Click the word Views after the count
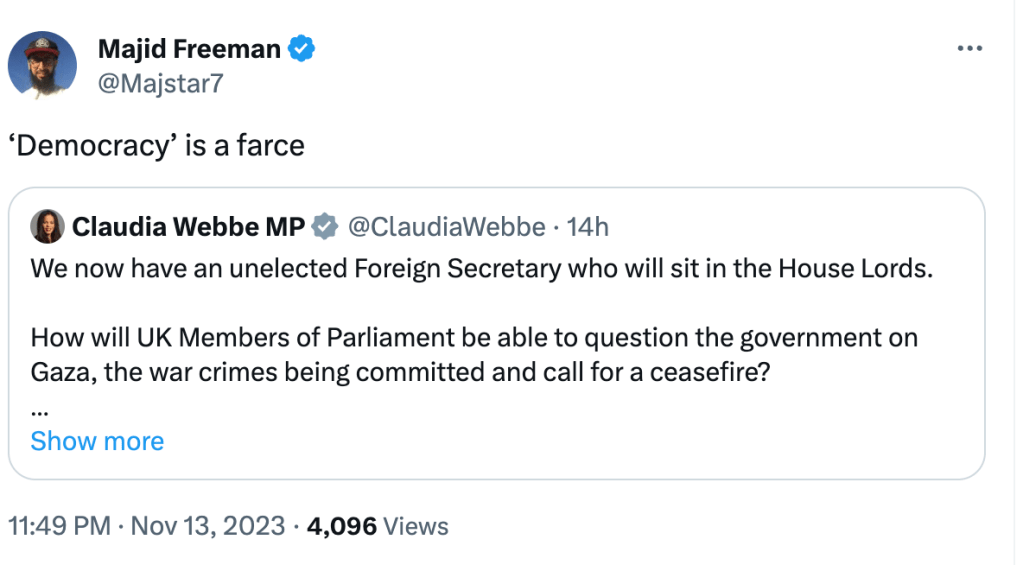The width and height of the screenshot is (1023, 565). [416, 526]
